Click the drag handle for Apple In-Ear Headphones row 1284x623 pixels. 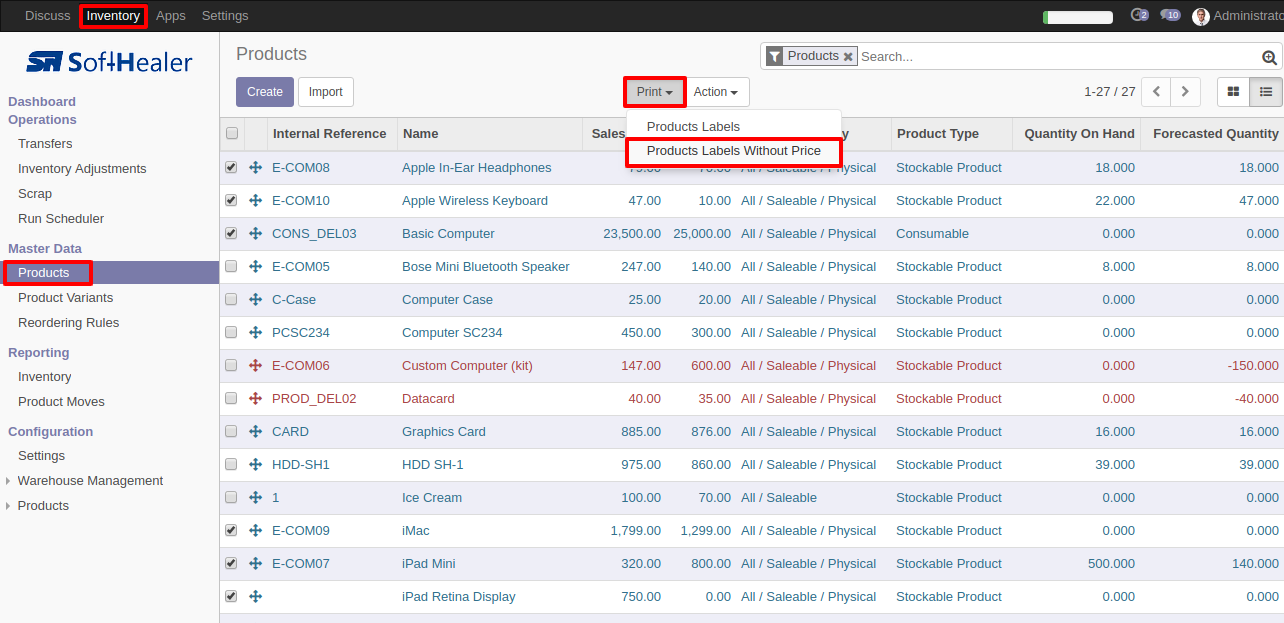point(255,168)
